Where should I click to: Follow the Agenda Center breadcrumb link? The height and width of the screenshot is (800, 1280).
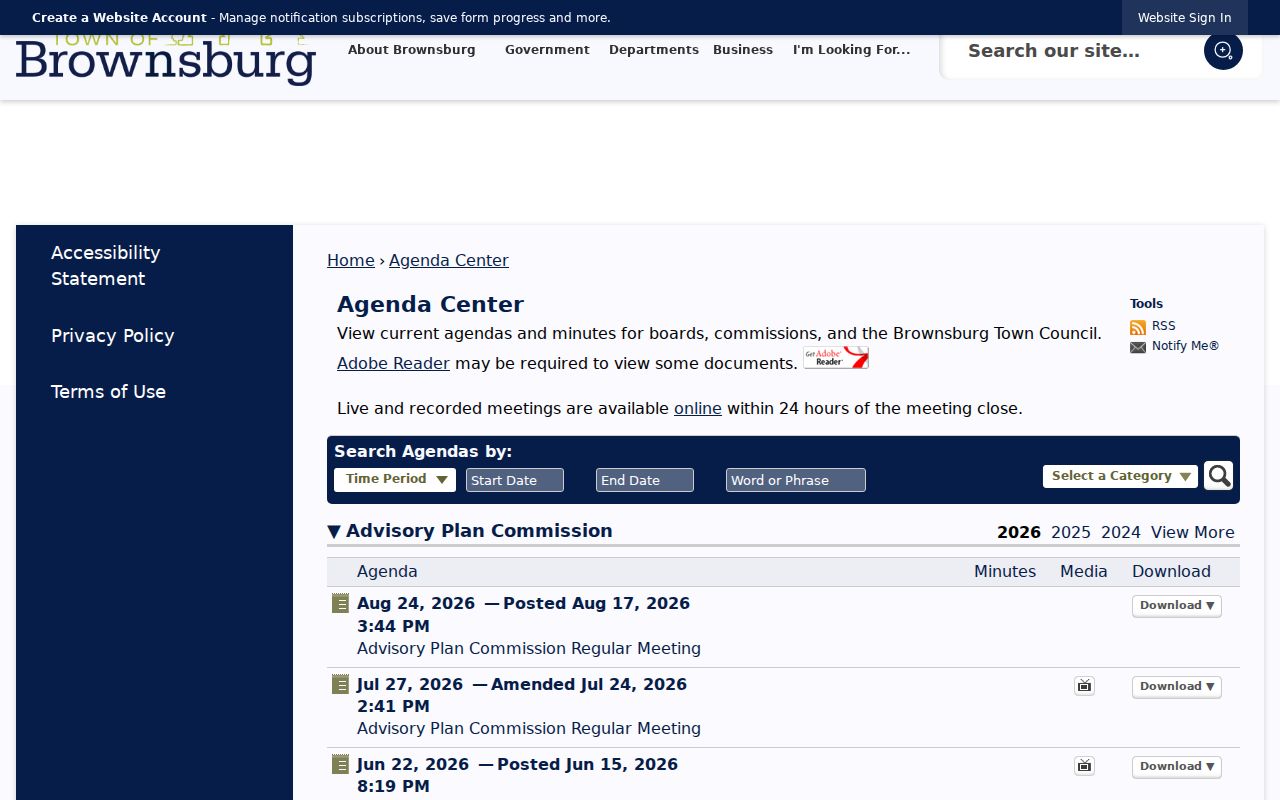(x=449, y=260)
